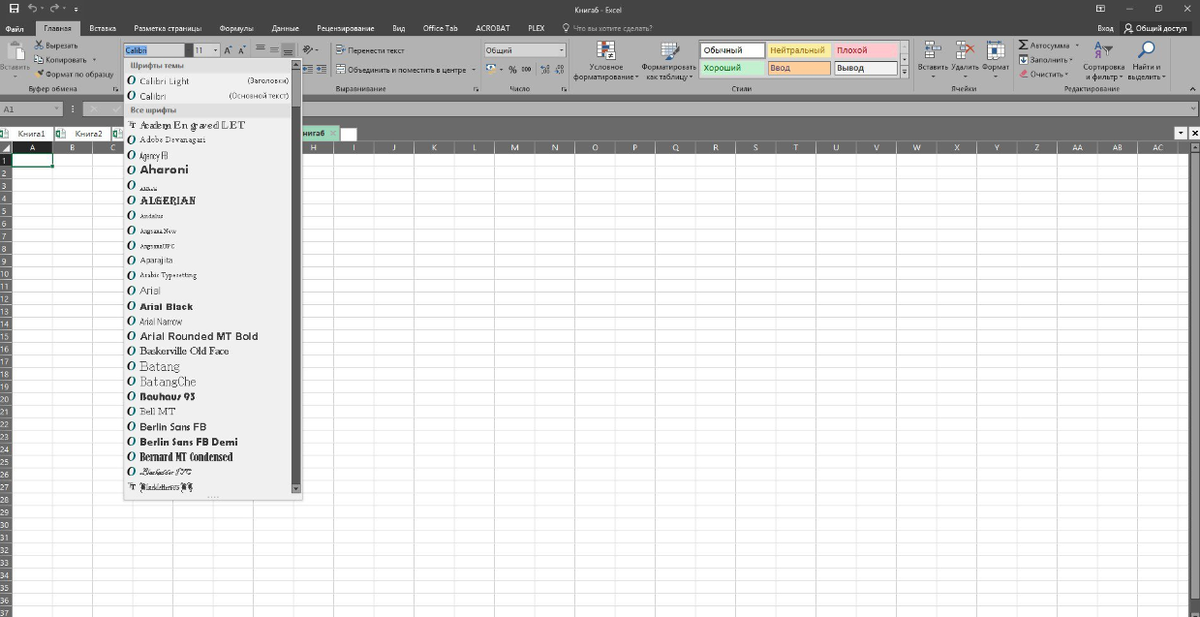This screenshot has width=1200, height=617.
Task: Click the A1 name box
Action: (32, 108)
